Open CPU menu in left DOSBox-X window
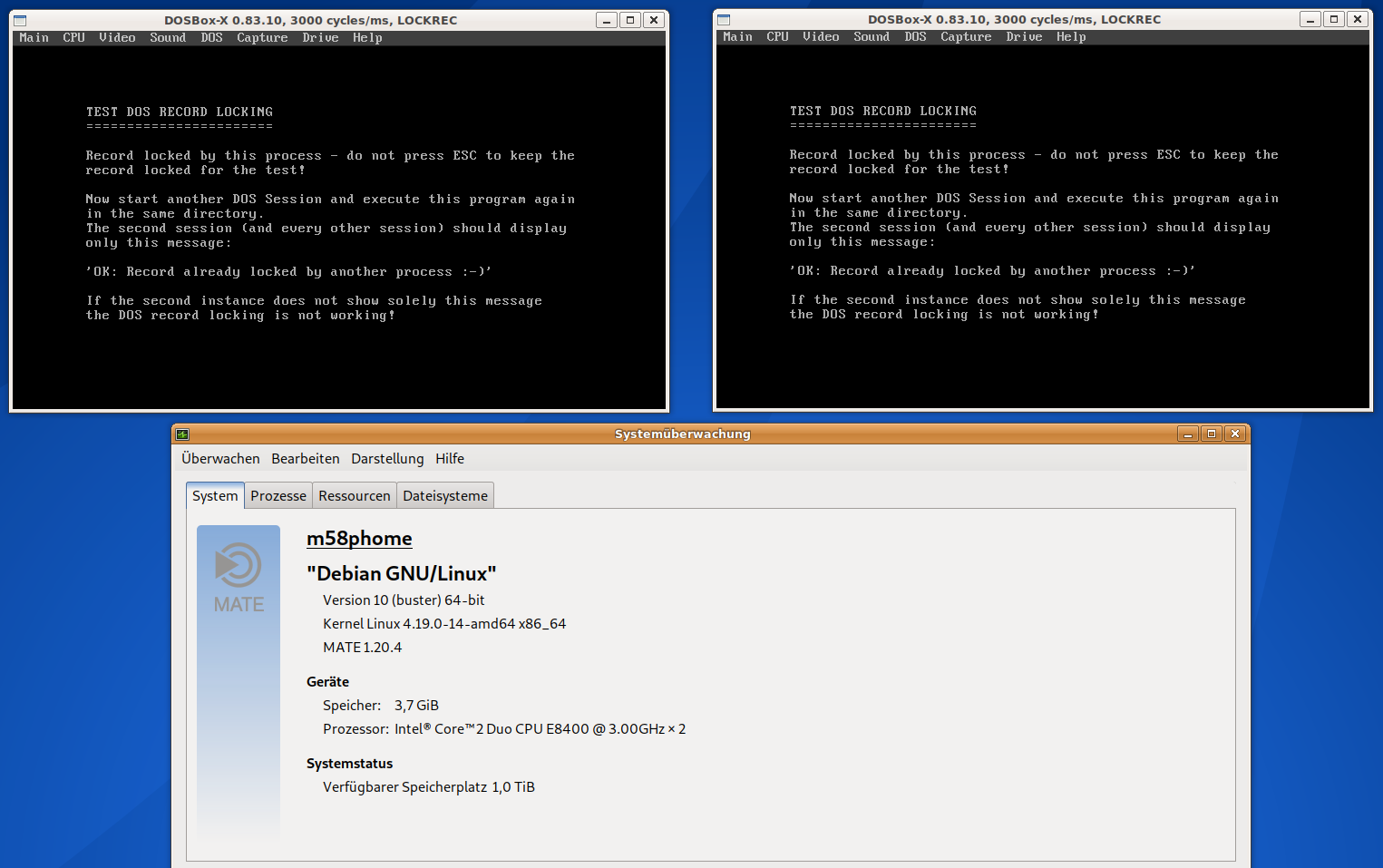1383x868 pixels. 74,38
